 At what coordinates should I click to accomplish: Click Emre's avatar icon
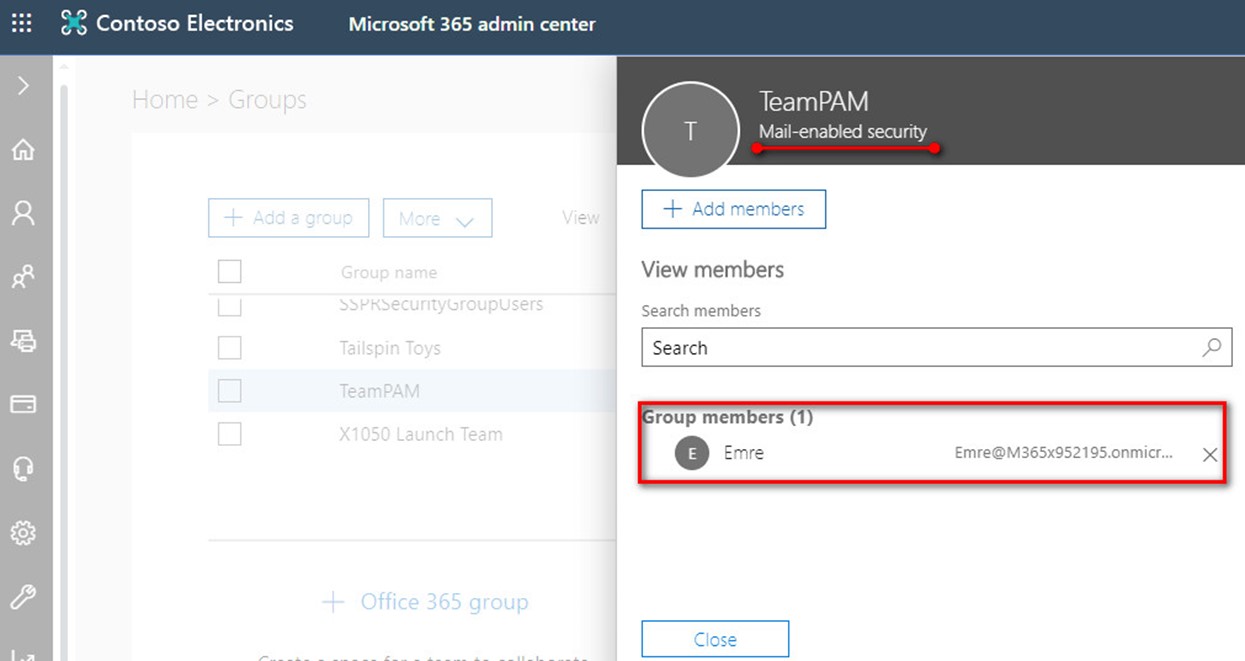[692, 453]
